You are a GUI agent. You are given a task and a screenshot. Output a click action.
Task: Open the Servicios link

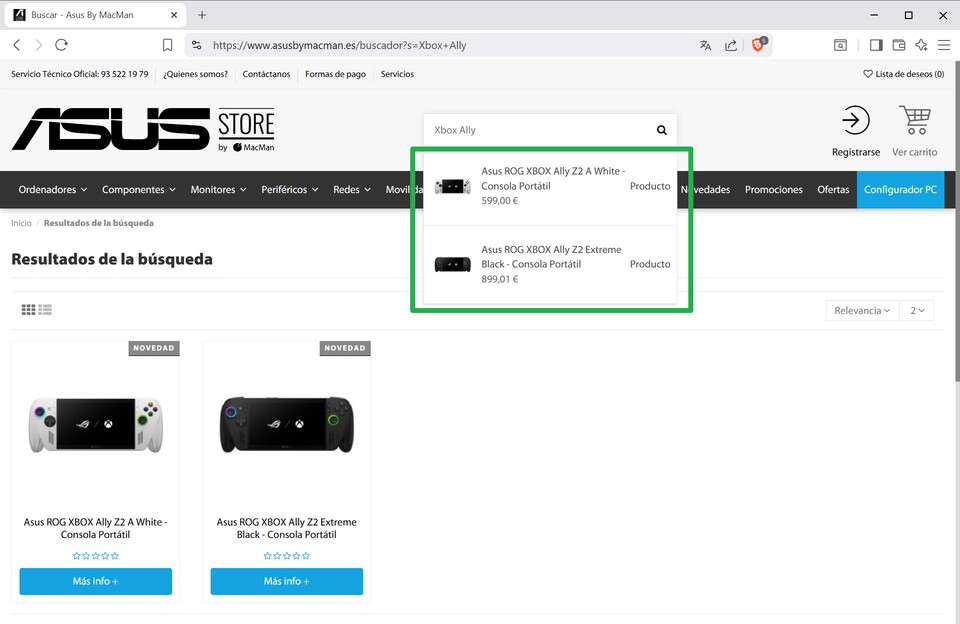(x=397, y=74)
